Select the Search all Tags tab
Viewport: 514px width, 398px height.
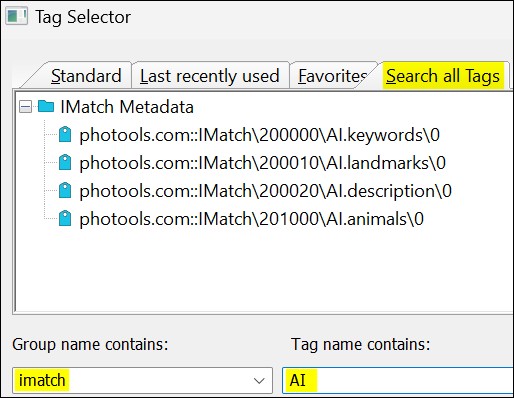[x=443, y=76]
